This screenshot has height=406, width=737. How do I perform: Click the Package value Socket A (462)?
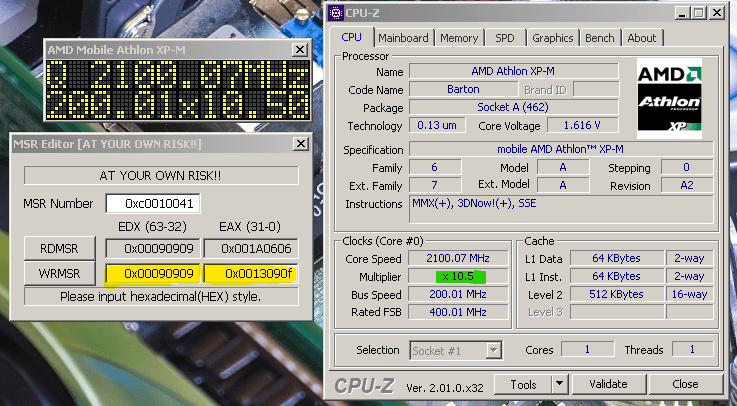[513, 107]
